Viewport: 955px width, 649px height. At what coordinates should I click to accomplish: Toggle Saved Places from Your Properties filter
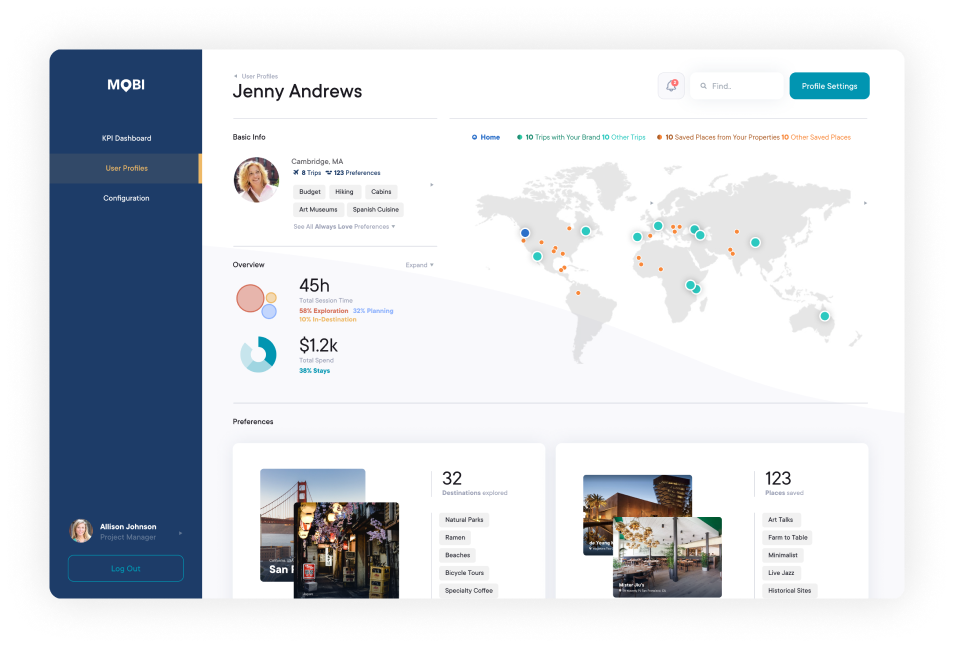coord(720,137)
